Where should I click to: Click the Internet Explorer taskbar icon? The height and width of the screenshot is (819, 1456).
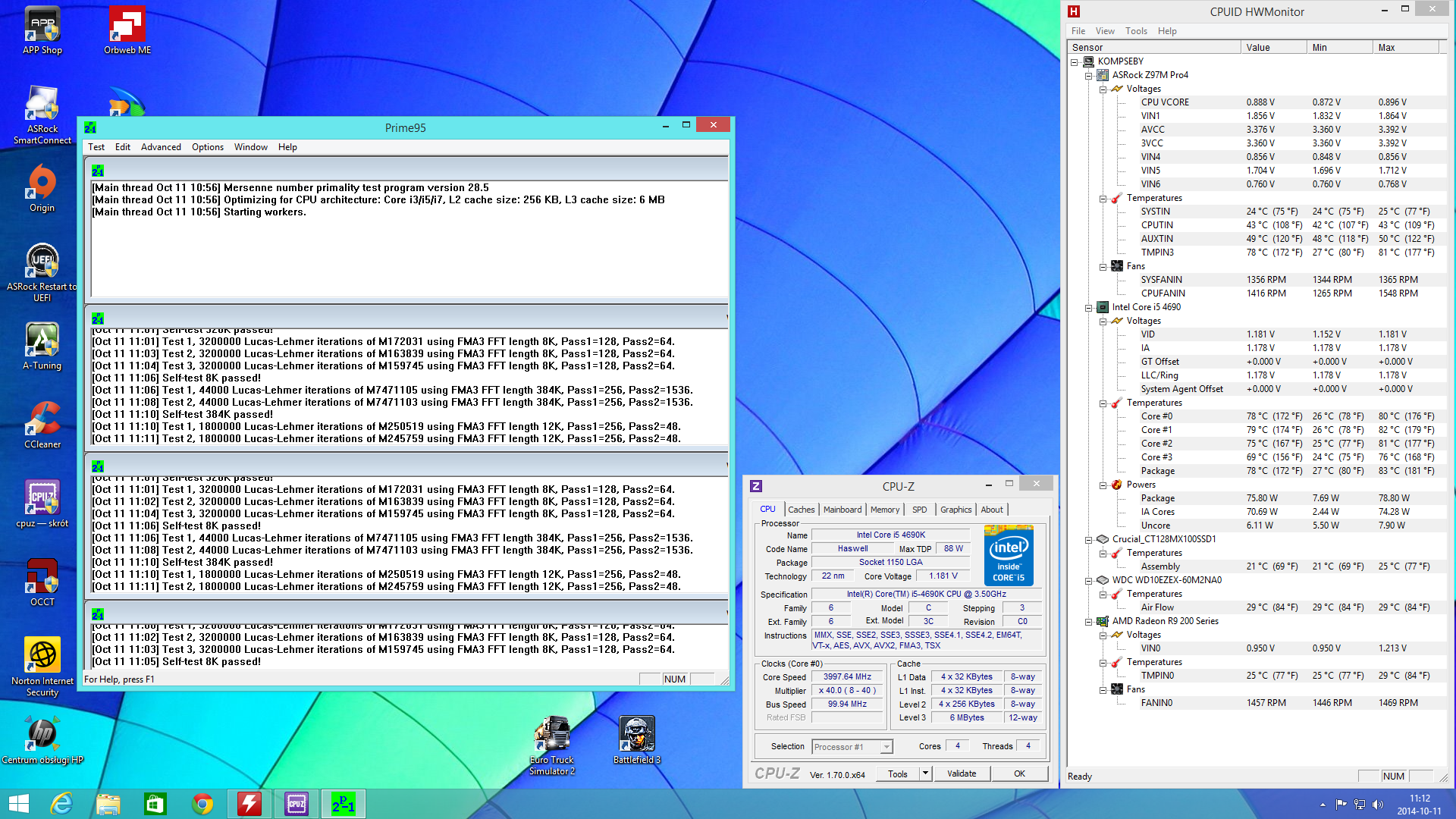[61, 804]
